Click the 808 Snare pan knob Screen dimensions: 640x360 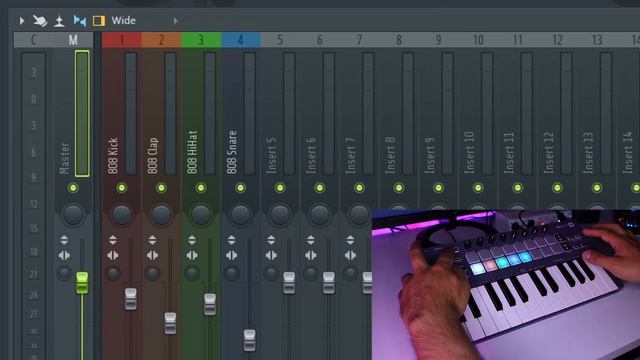coord(240,214)
